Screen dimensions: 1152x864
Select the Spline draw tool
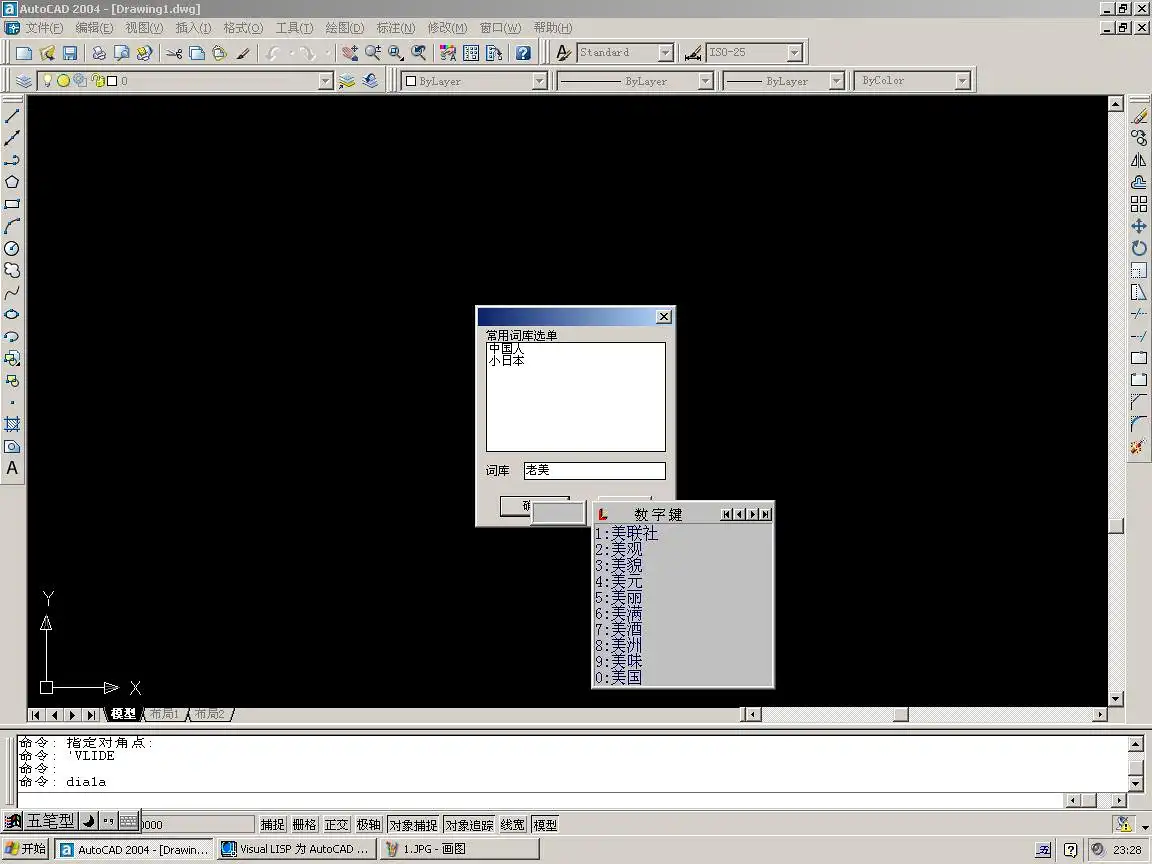(12, 292)
